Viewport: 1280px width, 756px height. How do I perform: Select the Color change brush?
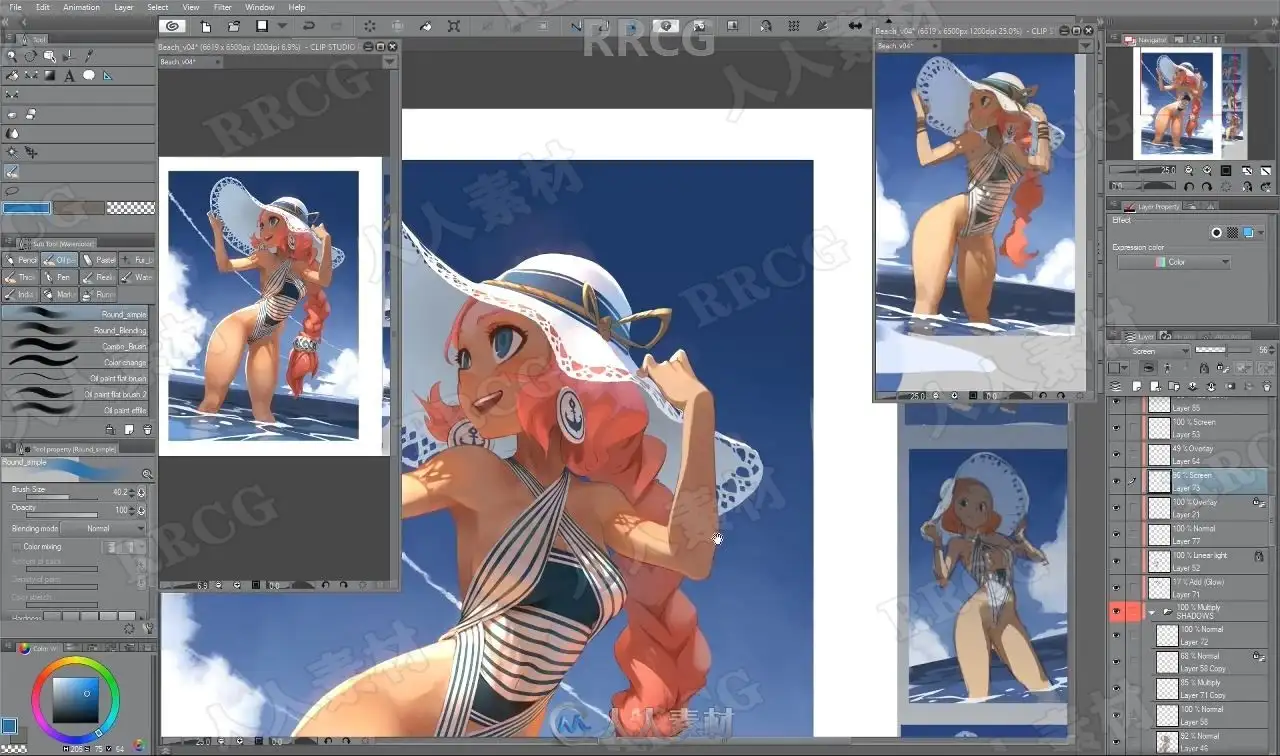click(75, 362)
